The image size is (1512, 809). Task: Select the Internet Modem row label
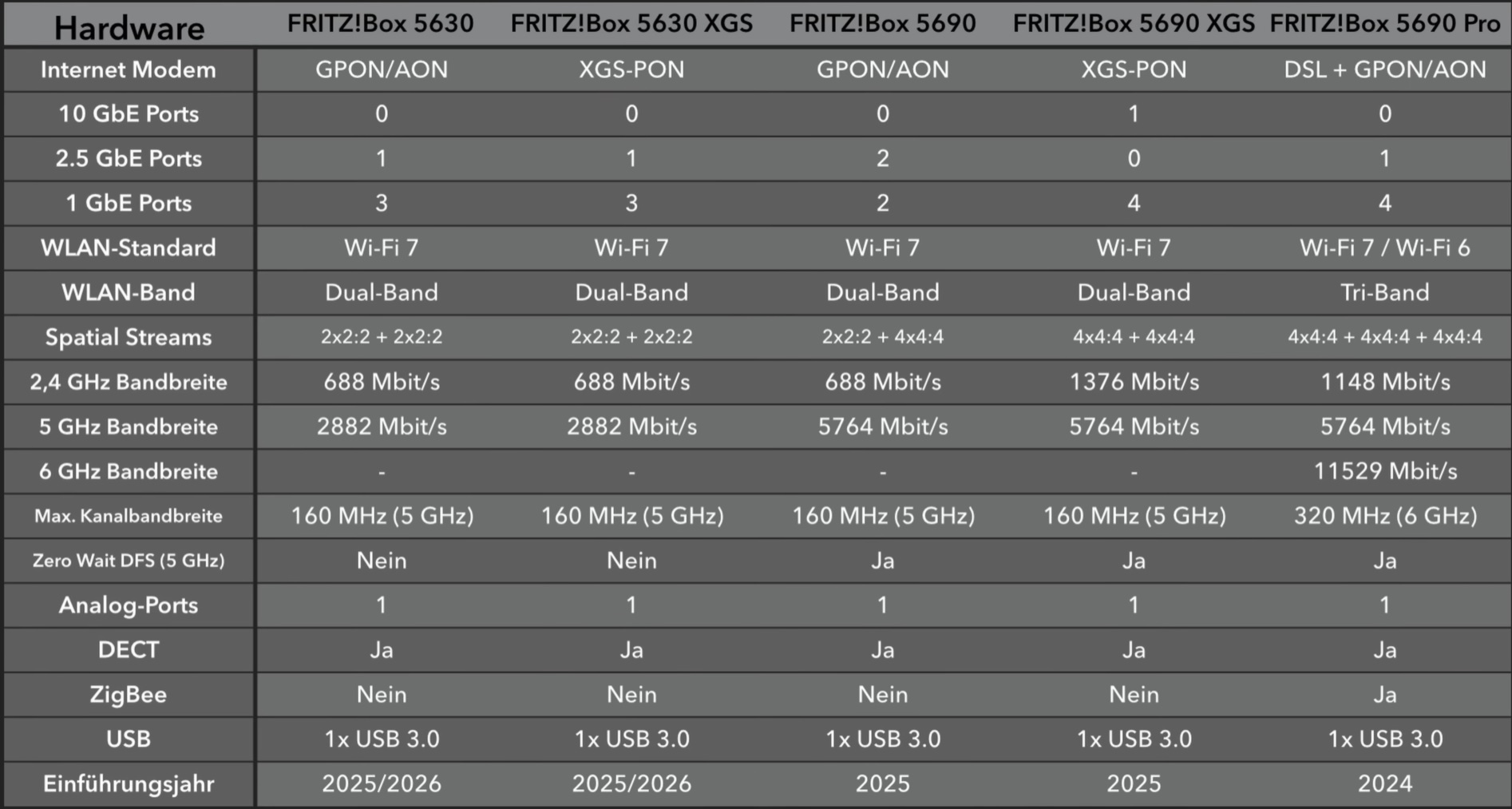(x=129, y=69)
